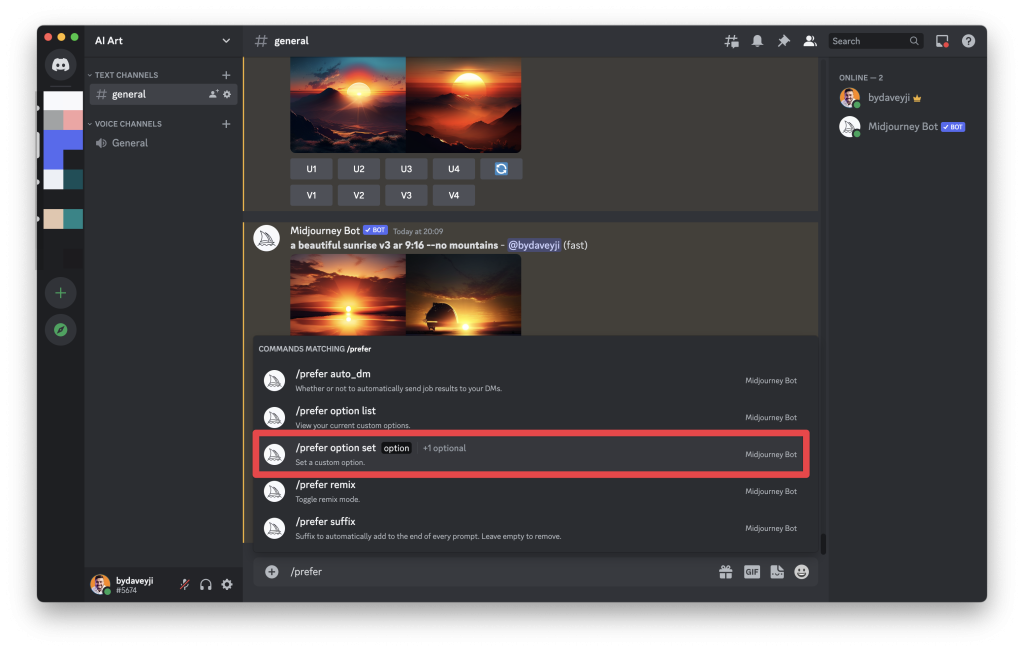This screenshot has width=1024, height=651.
Task: Click the U3 upscale button
Action: [x=406, y=169]
